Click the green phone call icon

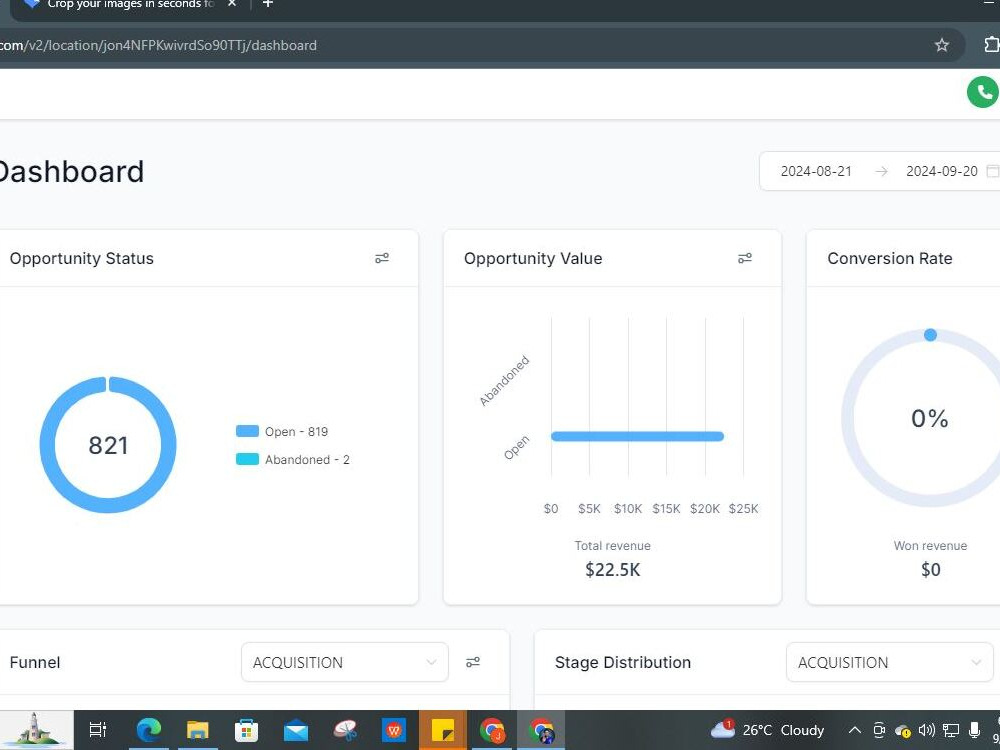982,92
